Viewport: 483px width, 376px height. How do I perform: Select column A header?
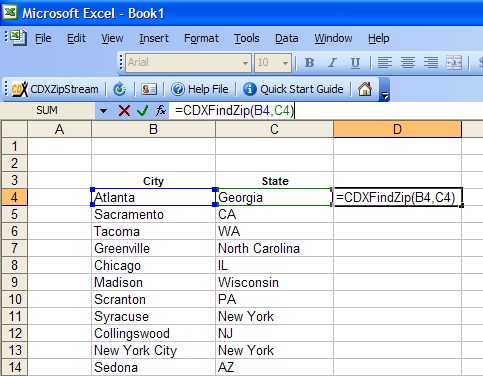[x=59, y=129]
